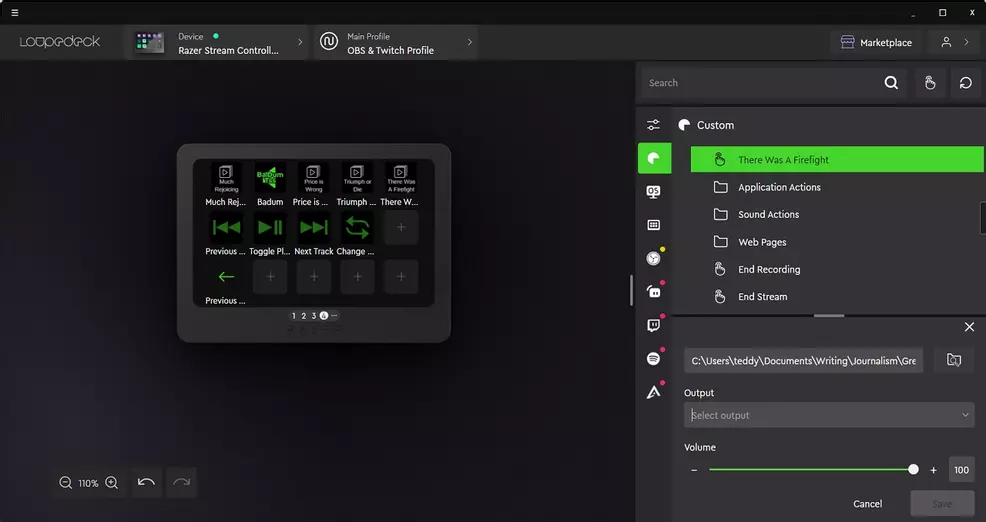Viewport: 986px width, 522px height.
Task: Click the volume slider handle
Action: 913,470
